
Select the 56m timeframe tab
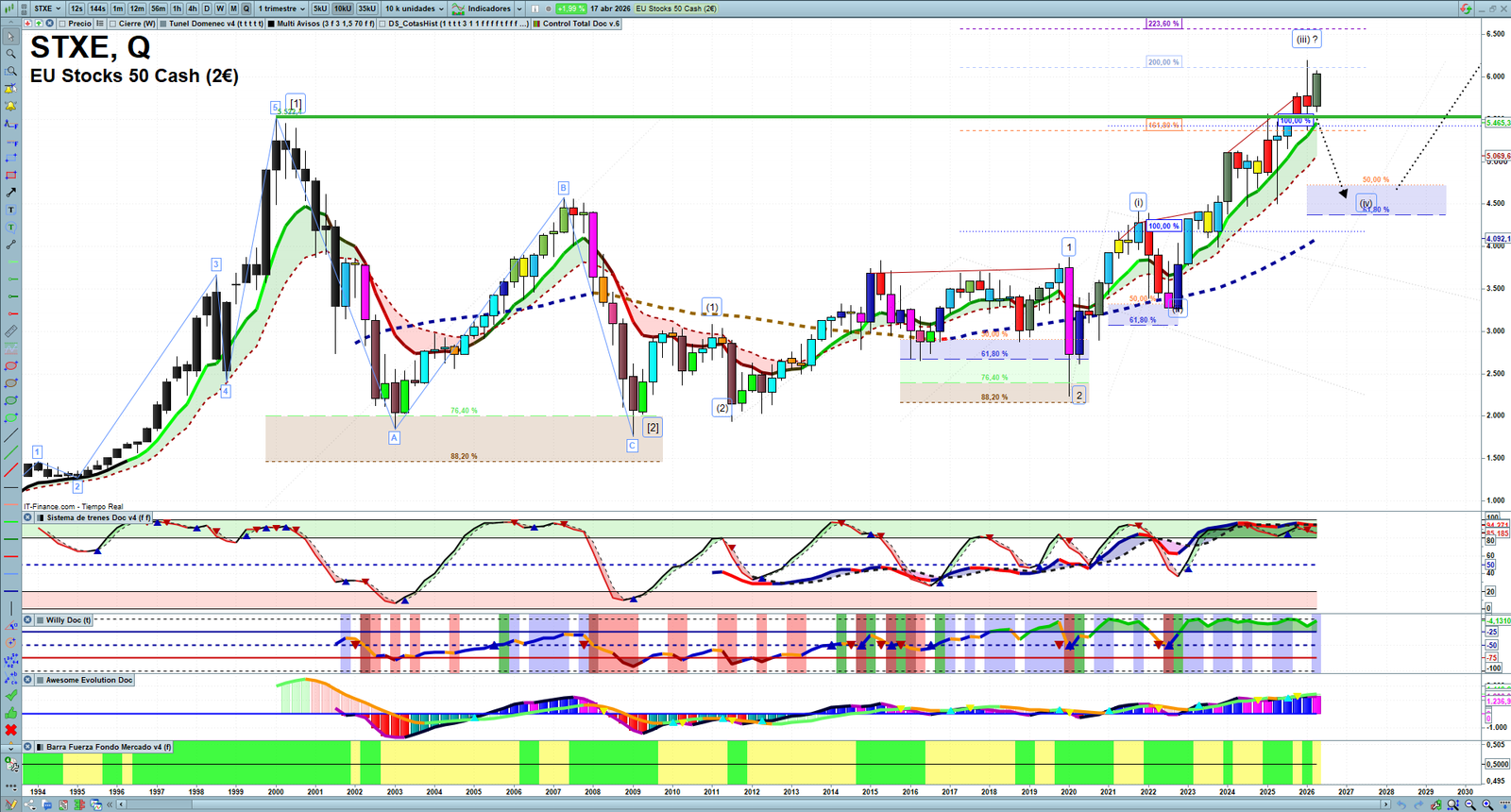click(159, 8)
